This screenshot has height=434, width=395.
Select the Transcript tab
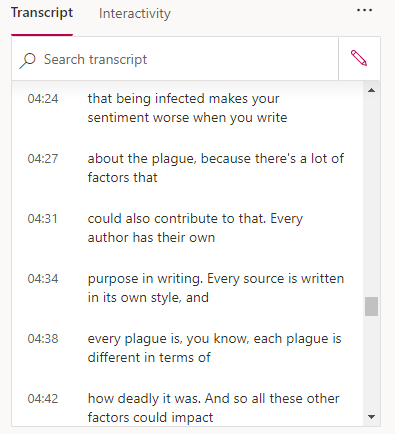42,13
